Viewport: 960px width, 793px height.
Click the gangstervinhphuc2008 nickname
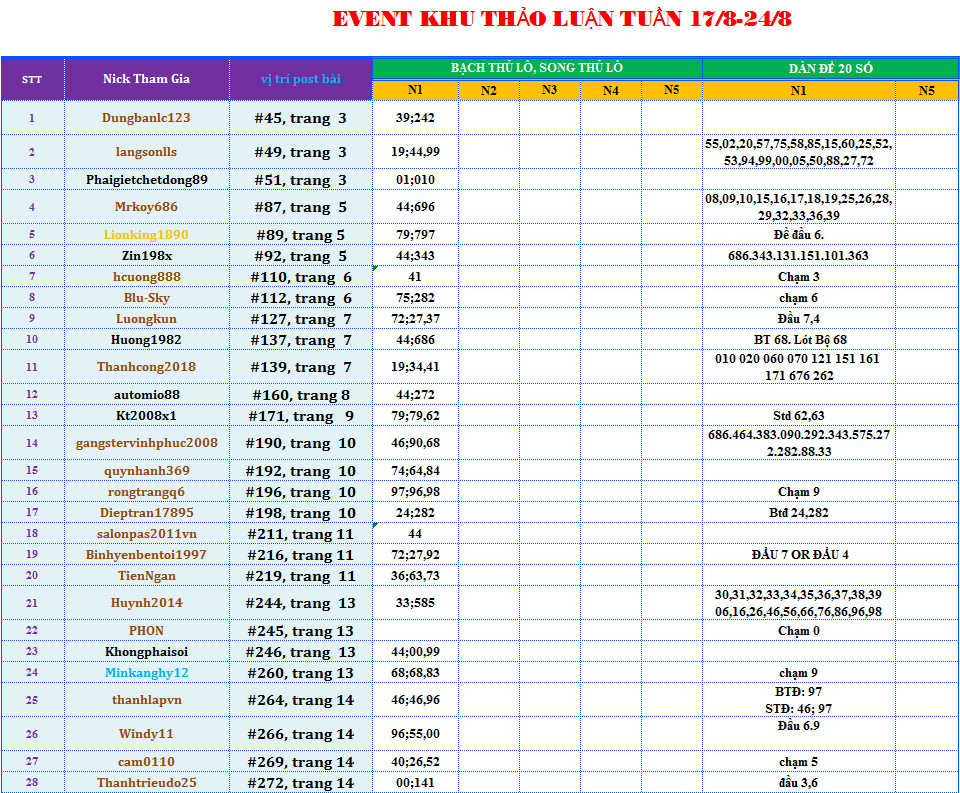point(146,443)
